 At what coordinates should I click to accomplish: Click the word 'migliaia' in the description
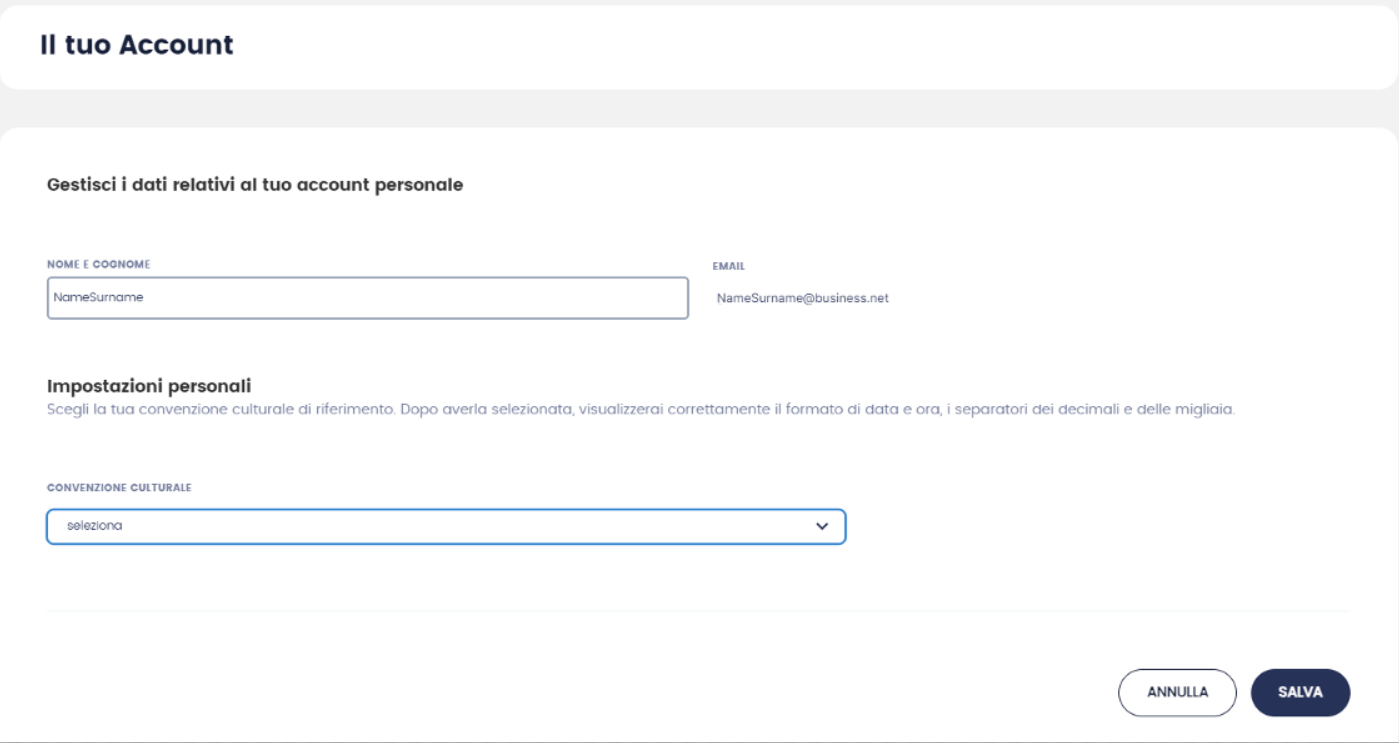[1208, 410]
